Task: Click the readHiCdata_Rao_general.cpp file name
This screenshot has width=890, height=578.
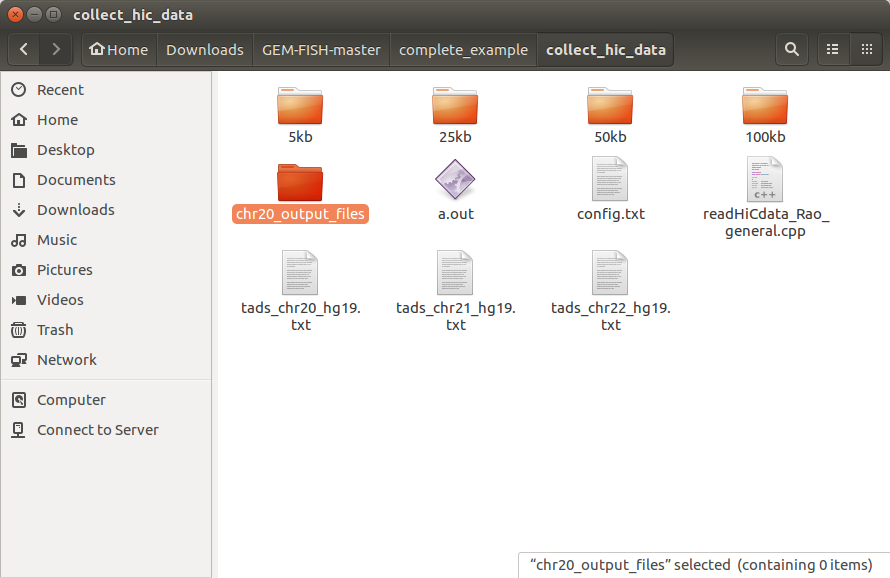Action: click(x=766, y=223)
